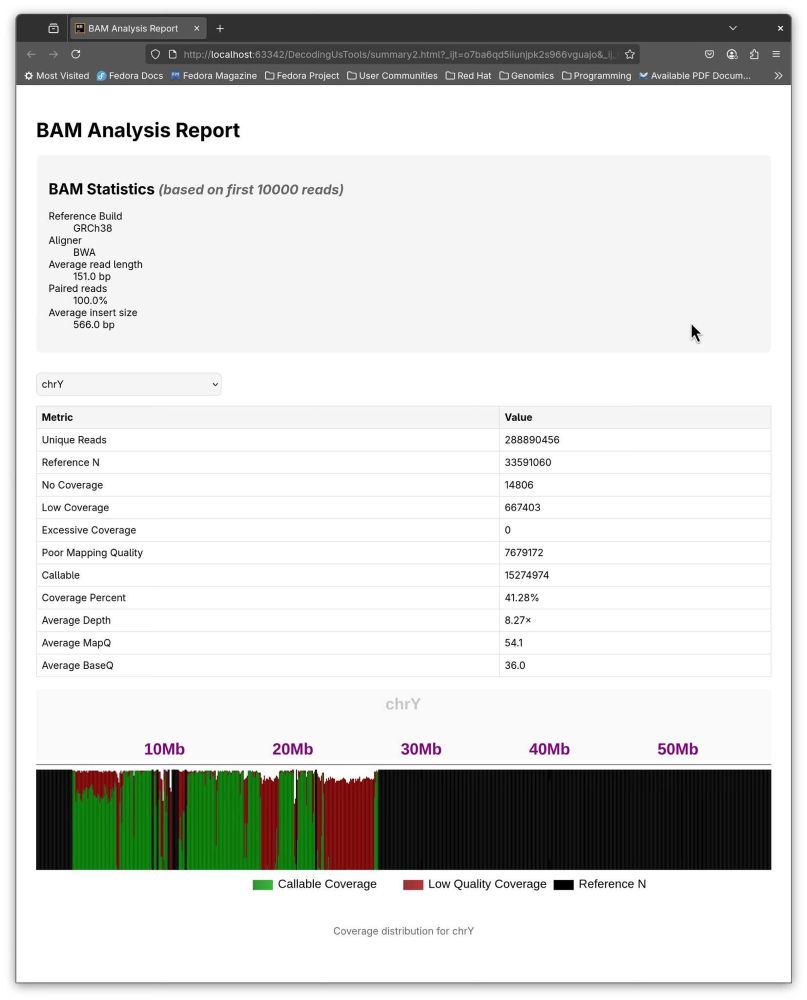Show more bookmarks via double chevron
Image resolution: width=807 pixels, height=1000 pixels.
tap(778, 75)
